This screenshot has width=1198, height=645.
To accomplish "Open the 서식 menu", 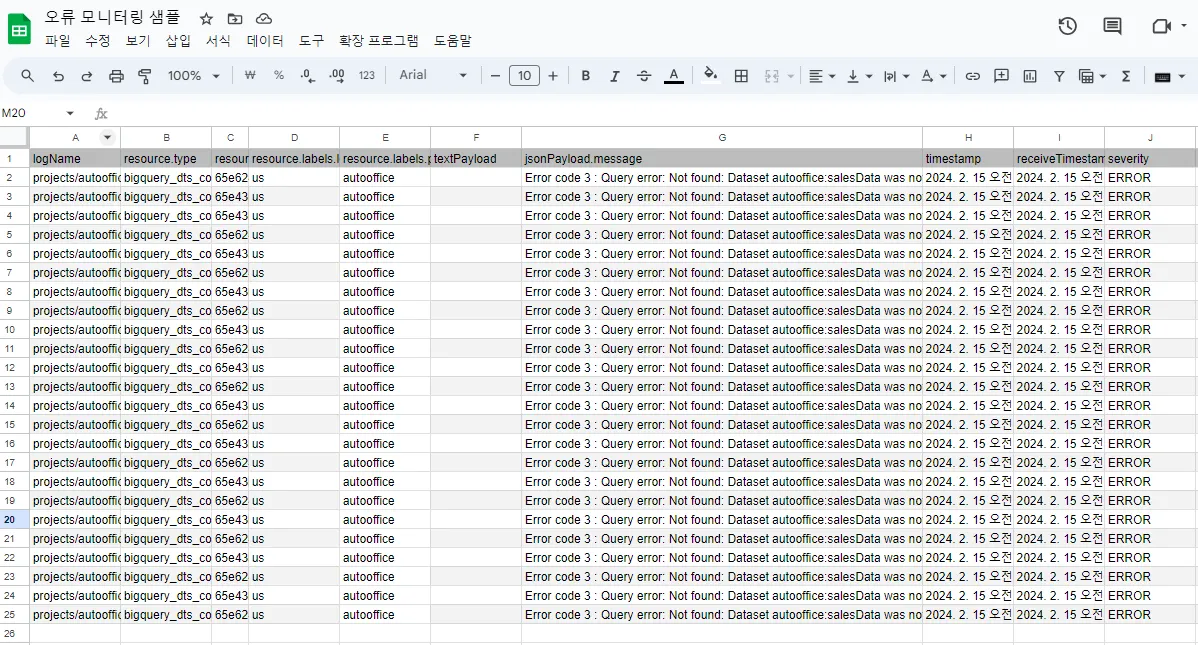I will (x=218, y=41).
